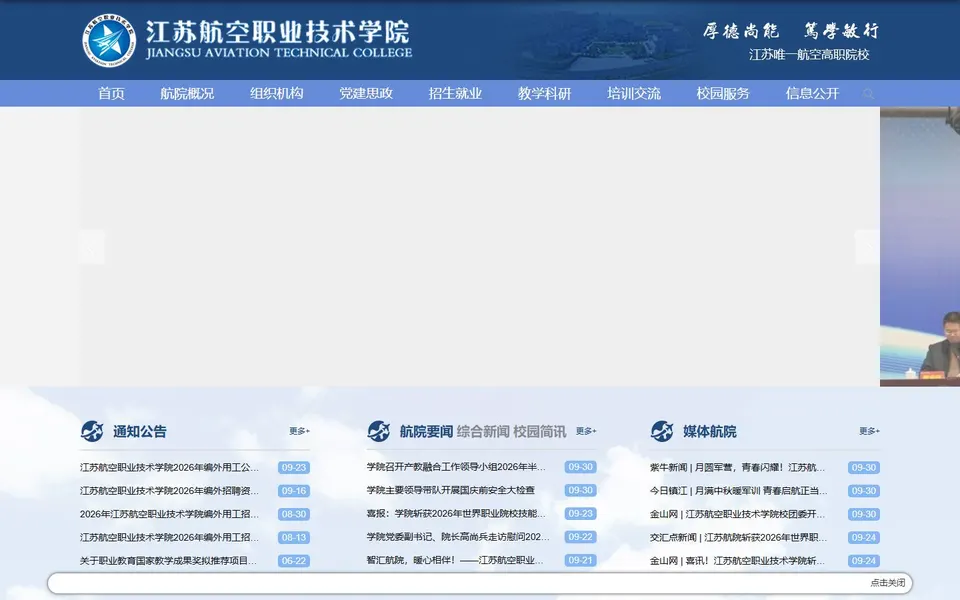Click the Jiangsu Aviation Technical College logo emblem
The height and width of the screenshot is (600, 960).
click(109, 40)
